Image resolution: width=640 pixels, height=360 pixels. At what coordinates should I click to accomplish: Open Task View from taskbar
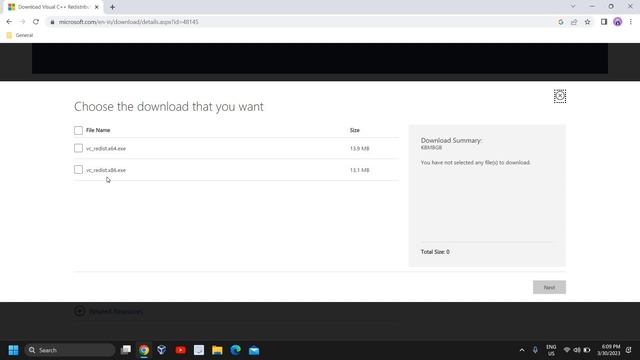pyautogui.click(x=126, y=350)
